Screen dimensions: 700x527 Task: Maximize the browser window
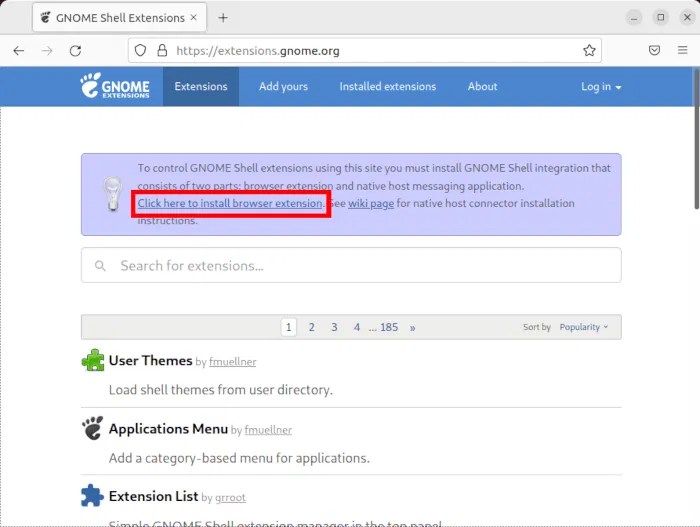[x=661, y=17]
